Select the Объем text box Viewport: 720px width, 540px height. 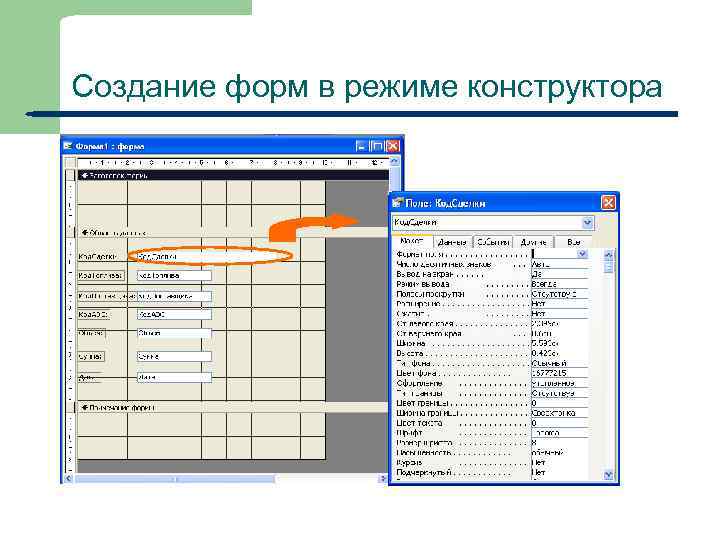174,333
